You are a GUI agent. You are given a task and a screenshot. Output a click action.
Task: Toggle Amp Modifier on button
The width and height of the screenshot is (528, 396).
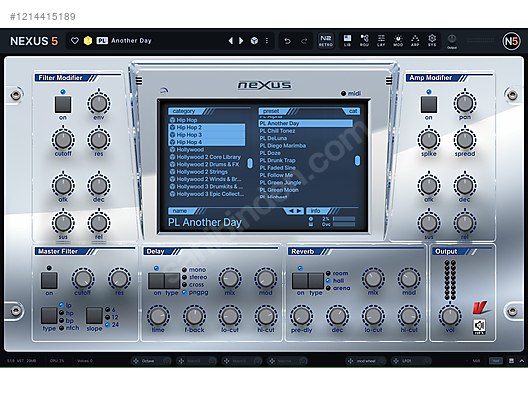[429, 104]
